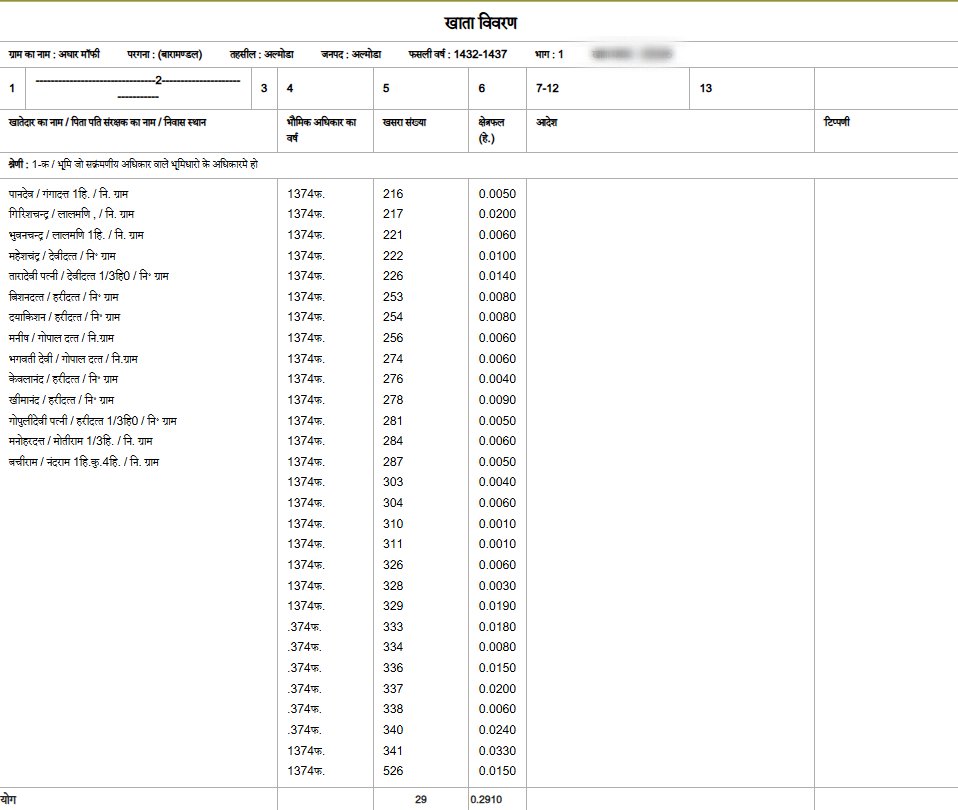Select the 'खीमानंद / हरीदत्त' name

pyautogui.click(x=61, y=400)
